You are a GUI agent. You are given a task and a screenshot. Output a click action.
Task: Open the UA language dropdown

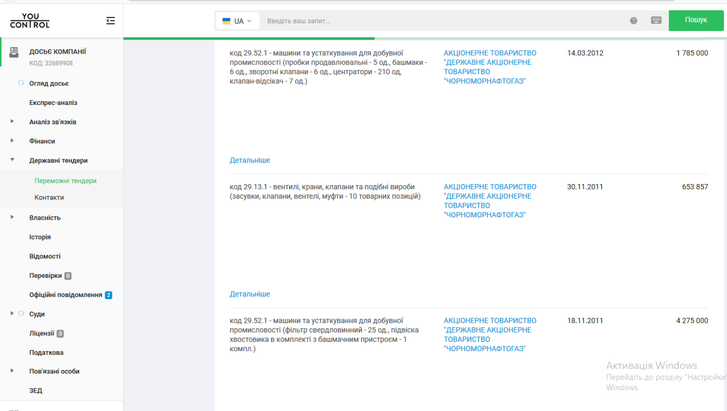[x=237, y=21]
